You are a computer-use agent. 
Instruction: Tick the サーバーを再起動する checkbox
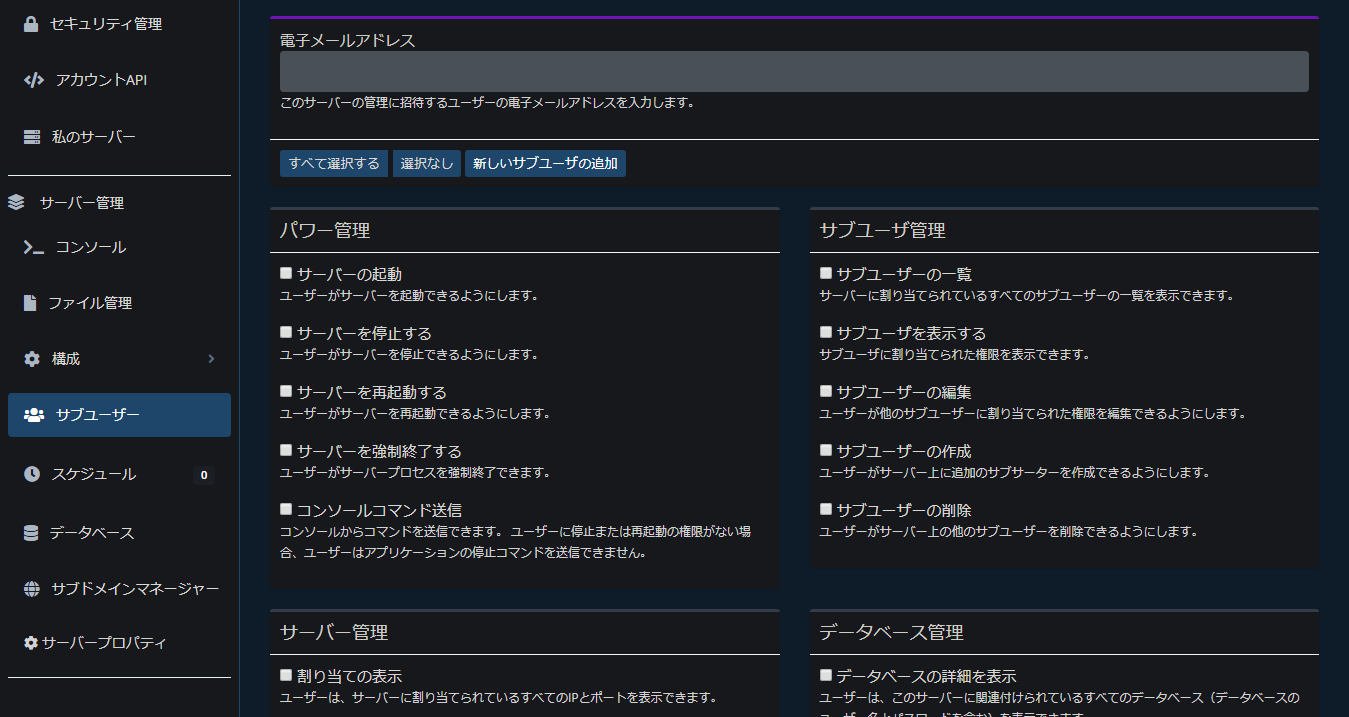point(286,391)
